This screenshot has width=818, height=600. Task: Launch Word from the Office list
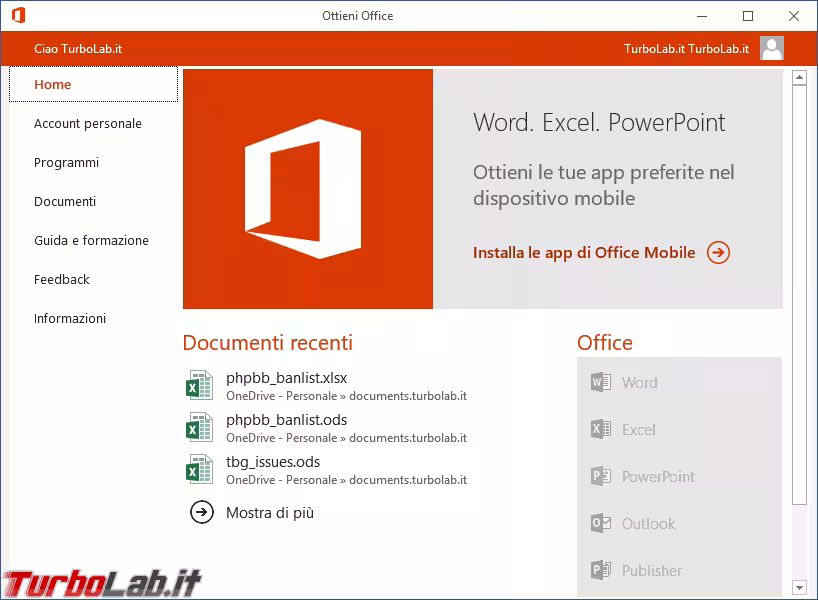pos(640,383)
